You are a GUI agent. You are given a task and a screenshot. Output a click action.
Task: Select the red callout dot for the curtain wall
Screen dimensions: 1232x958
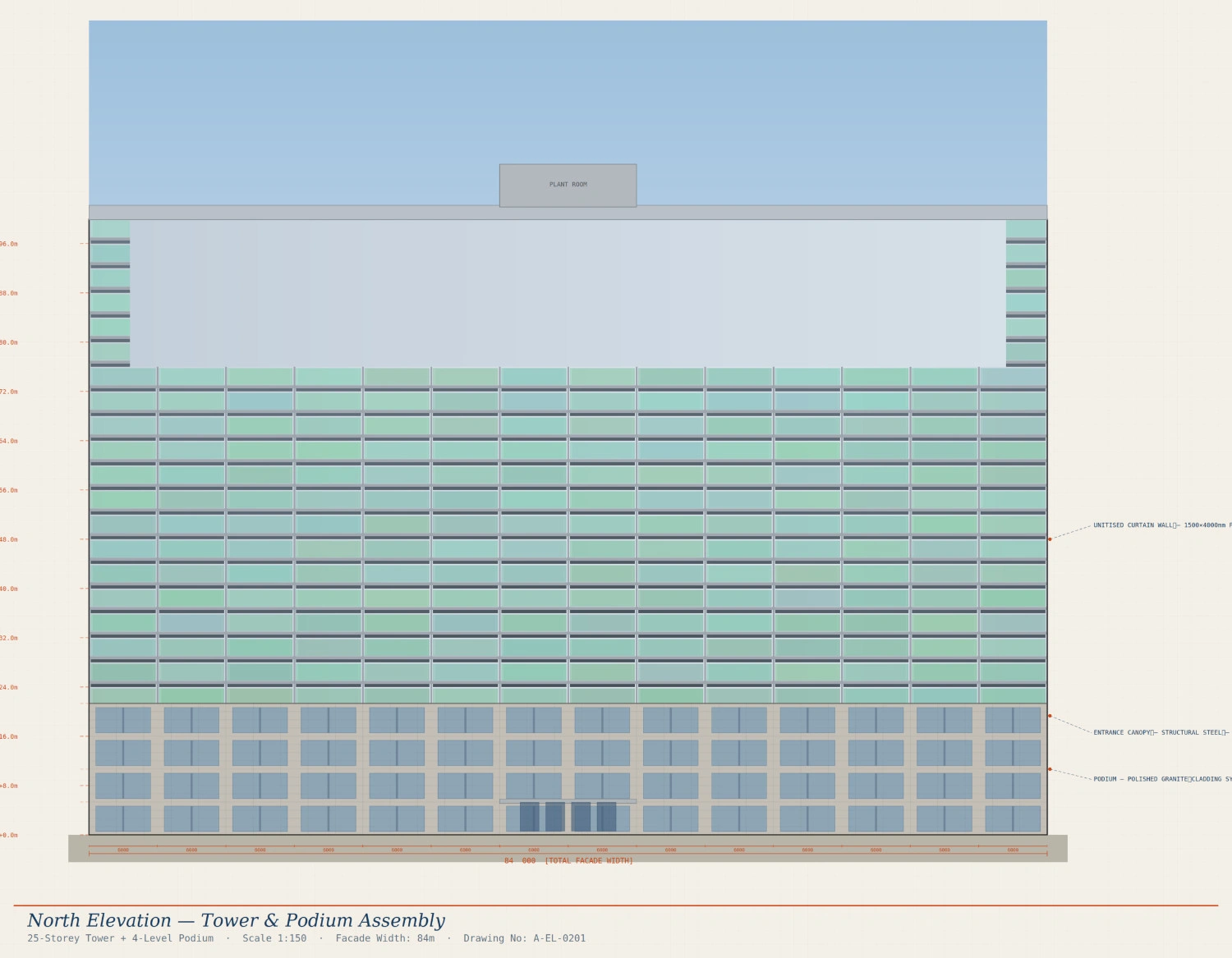coord(1050,538)
